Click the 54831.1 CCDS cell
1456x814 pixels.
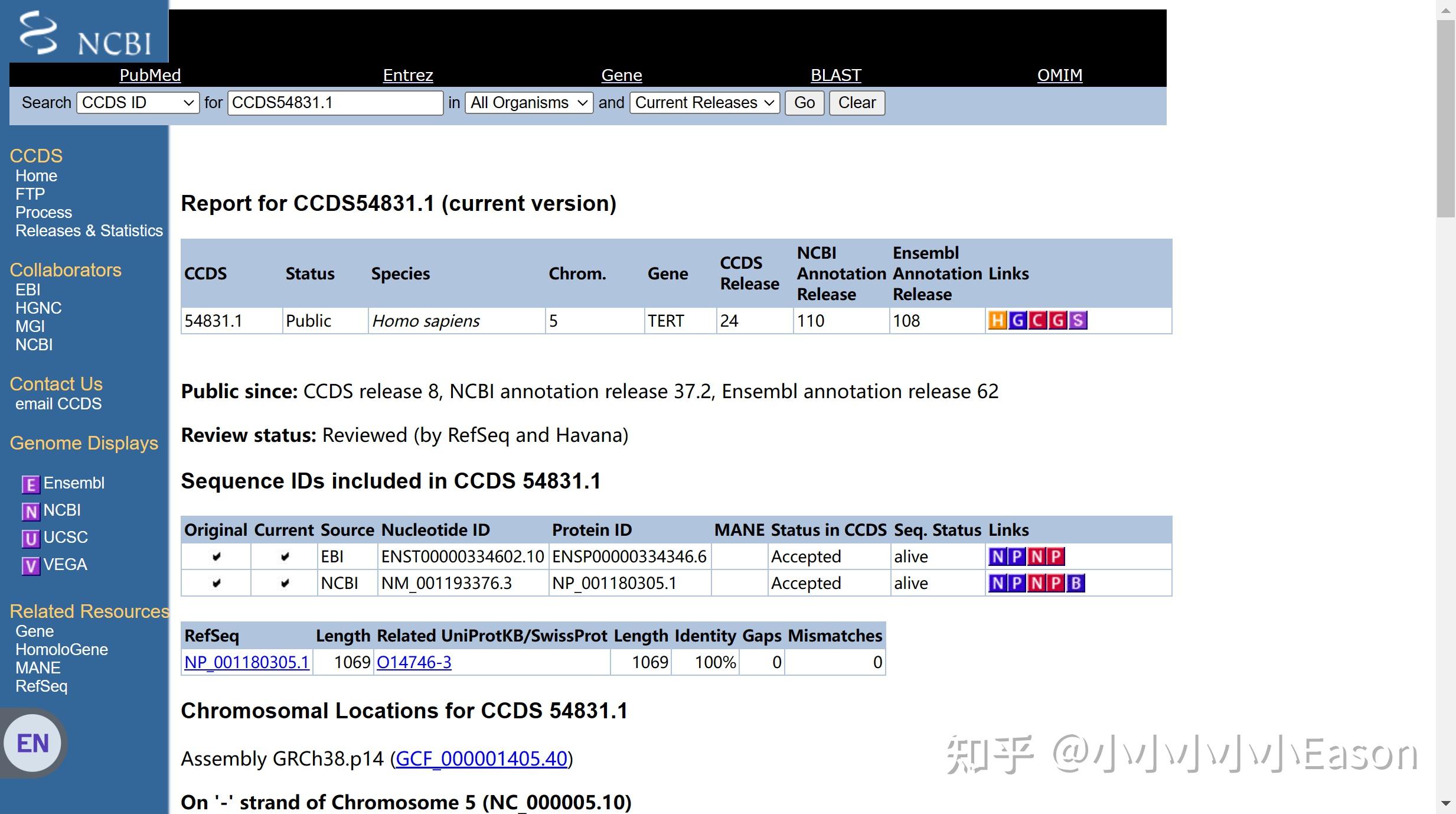click(x=231, y=321)
